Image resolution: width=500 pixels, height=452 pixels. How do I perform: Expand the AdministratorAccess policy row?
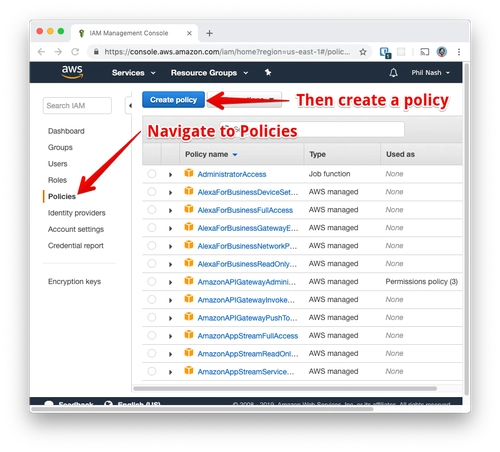(x=170, y=174)
